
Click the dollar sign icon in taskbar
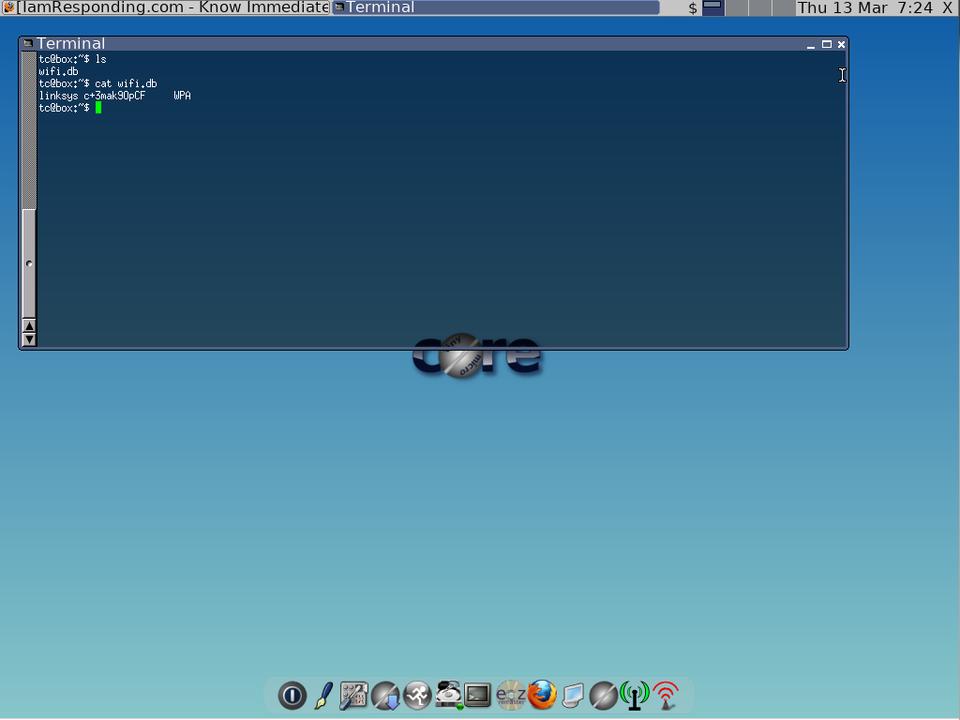[x=692, y=8]
